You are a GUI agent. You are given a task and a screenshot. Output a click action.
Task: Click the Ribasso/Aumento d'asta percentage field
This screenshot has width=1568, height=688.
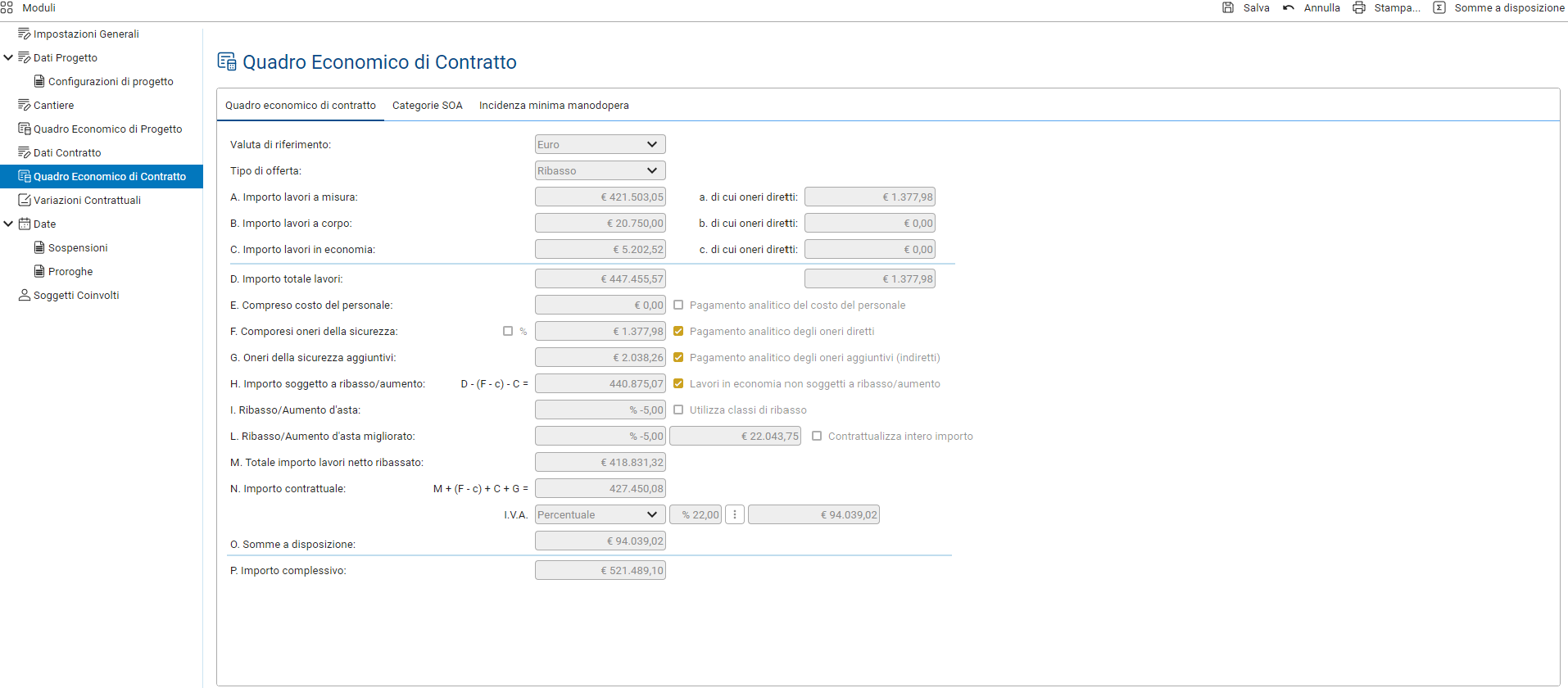(600, 410)
